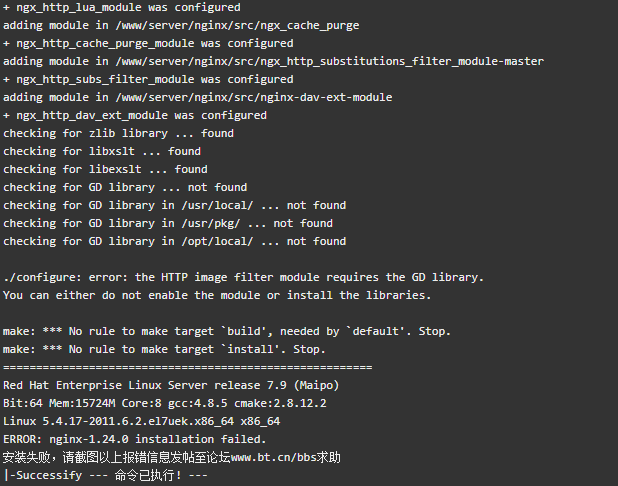Click the 'ngx_http_lua_module was configured' line
Image resolution: width=618 pixels, height=486 pixels.
122,7
